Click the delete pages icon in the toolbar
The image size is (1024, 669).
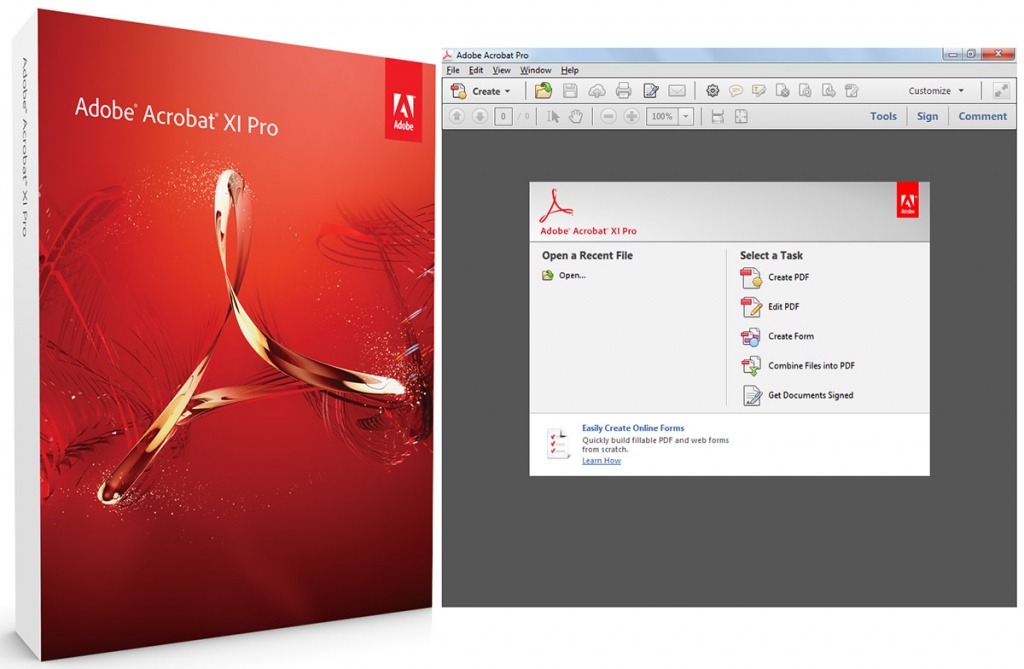pyautogui.click(x=782, y=91)
